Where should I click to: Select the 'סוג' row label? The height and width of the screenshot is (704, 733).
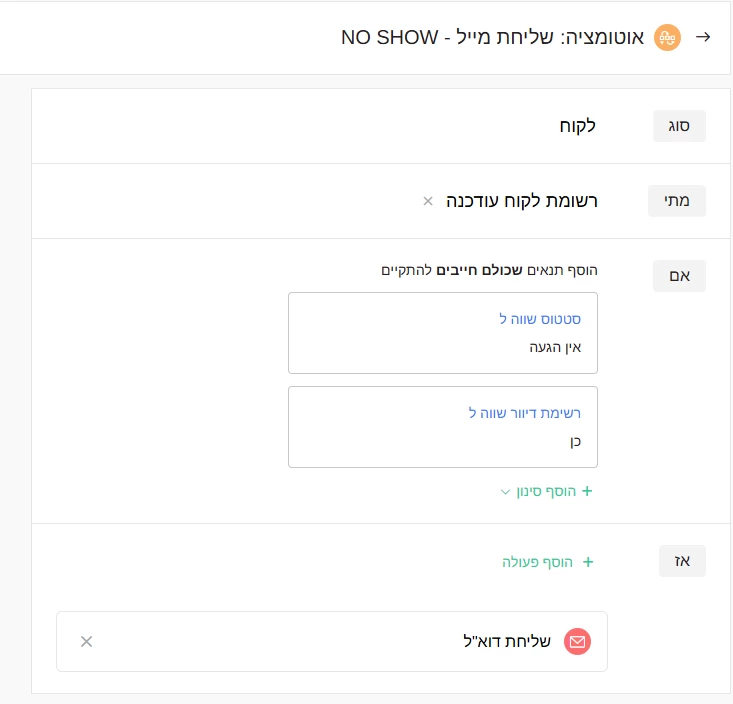point(679,127)
